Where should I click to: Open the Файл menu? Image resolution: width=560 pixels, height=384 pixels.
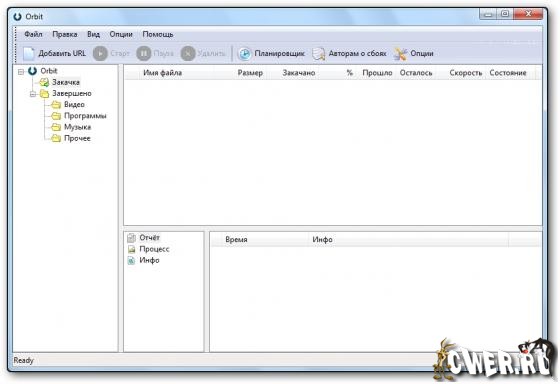(x=33, y=34)
